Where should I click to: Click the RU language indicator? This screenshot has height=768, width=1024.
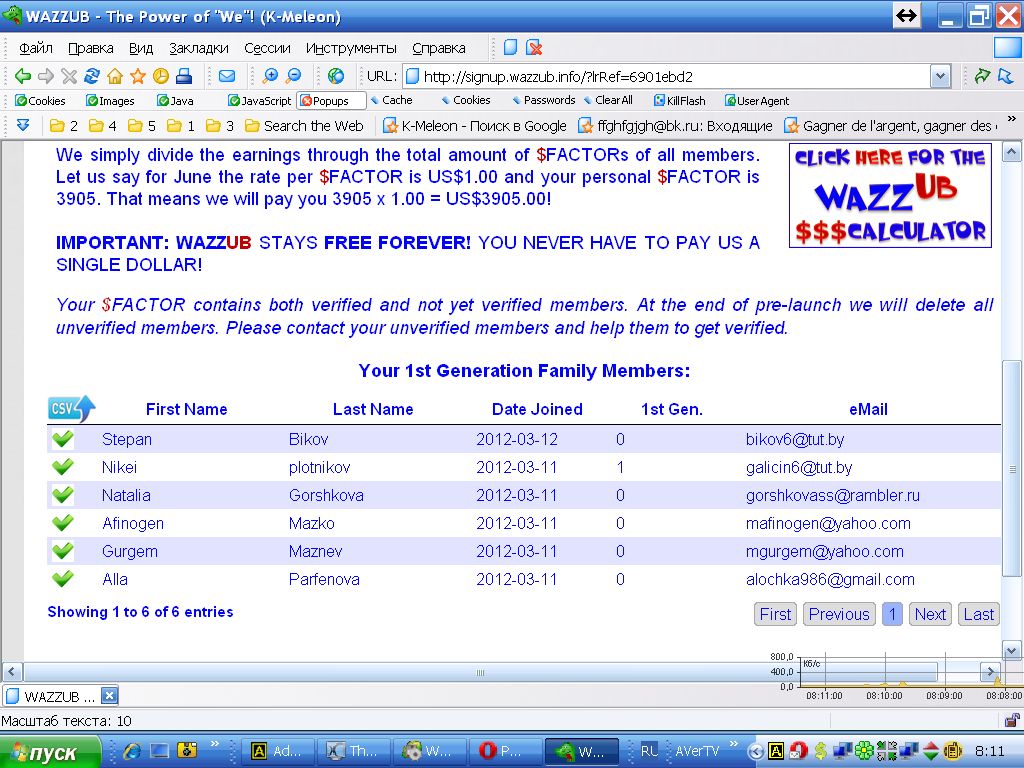(x=649, y=751)
